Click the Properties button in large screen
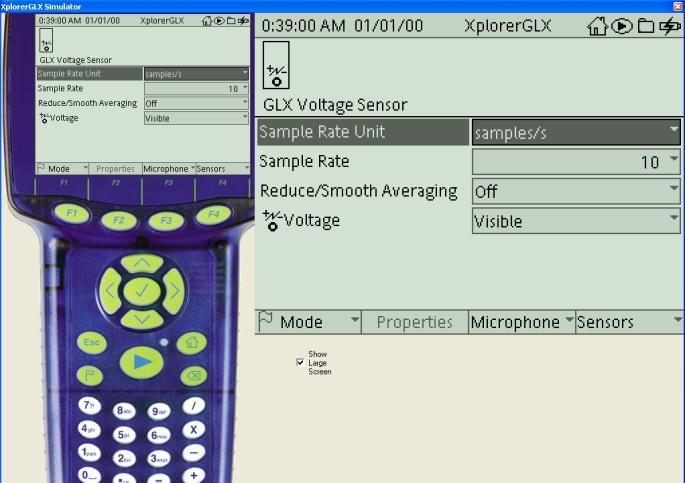 click(415, 322)
